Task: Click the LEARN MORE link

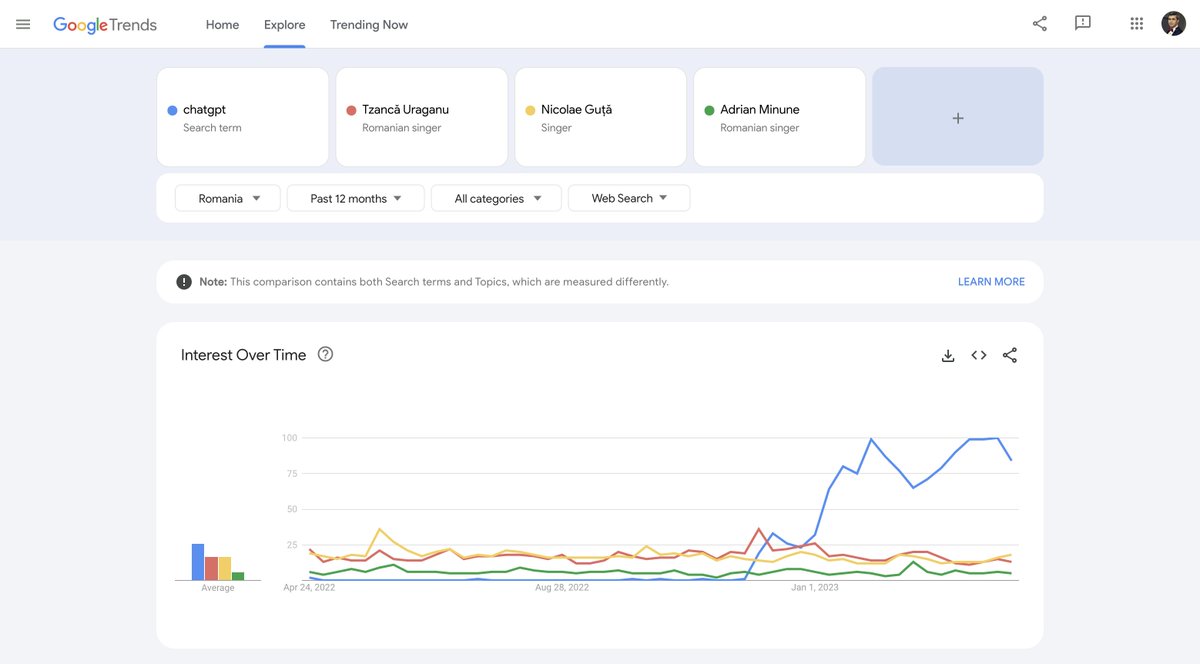Action: [x=991, y=282]
